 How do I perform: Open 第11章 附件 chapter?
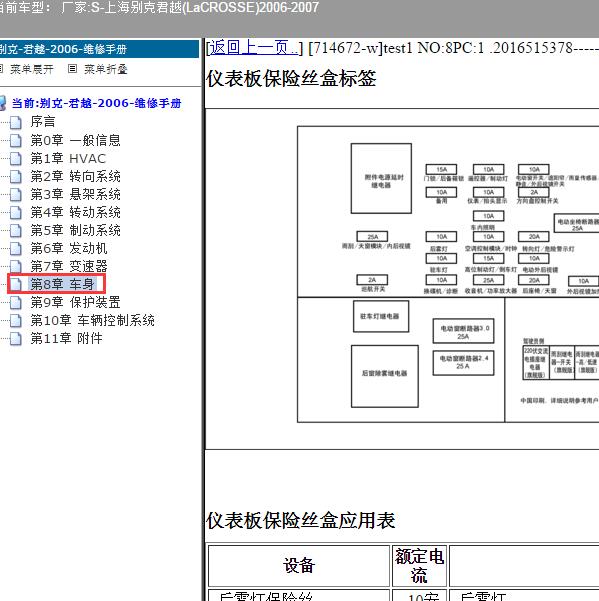click(67, 338)
